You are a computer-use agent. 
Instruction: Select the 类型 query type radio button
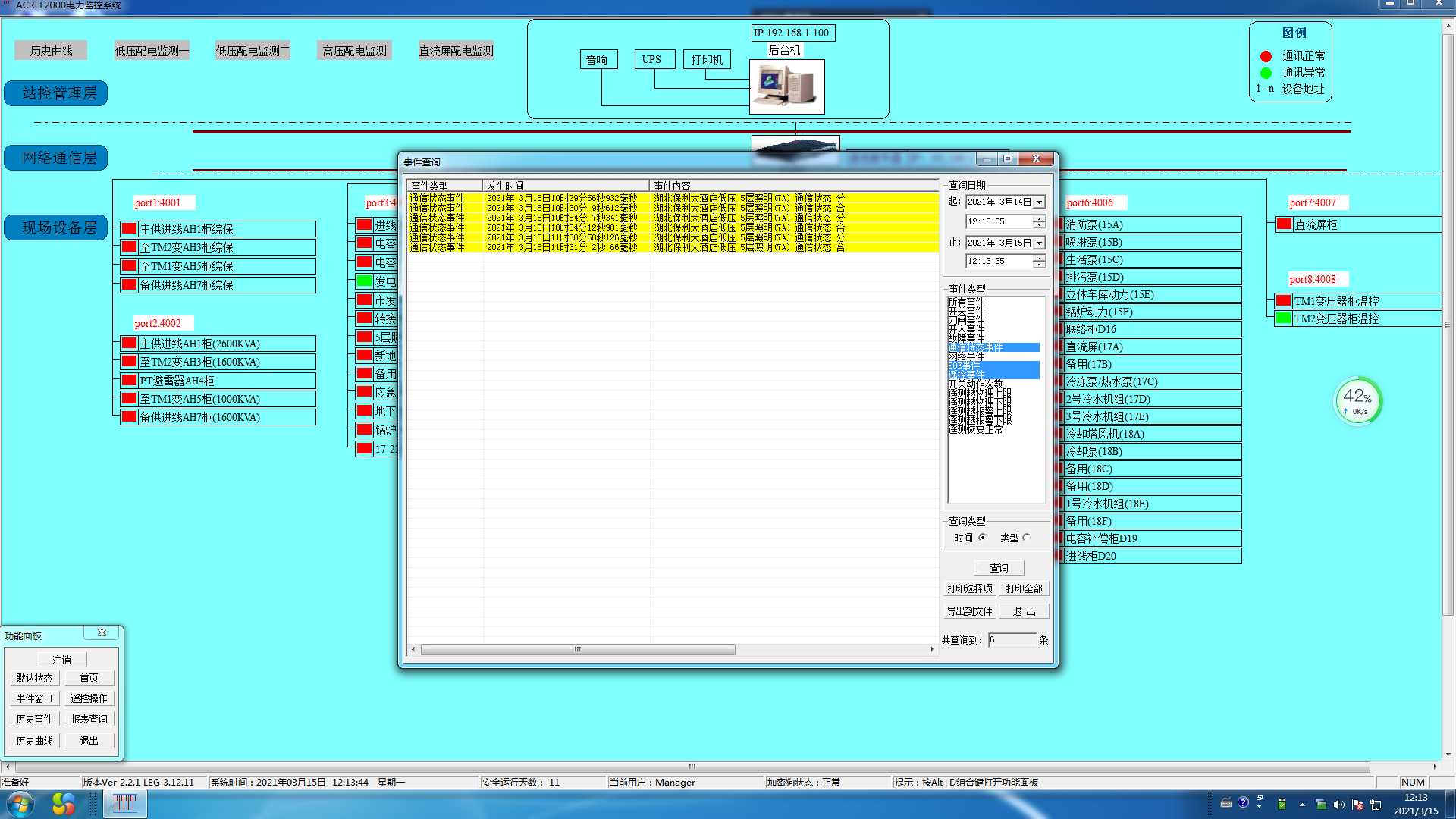click(x=1026, y=538)
